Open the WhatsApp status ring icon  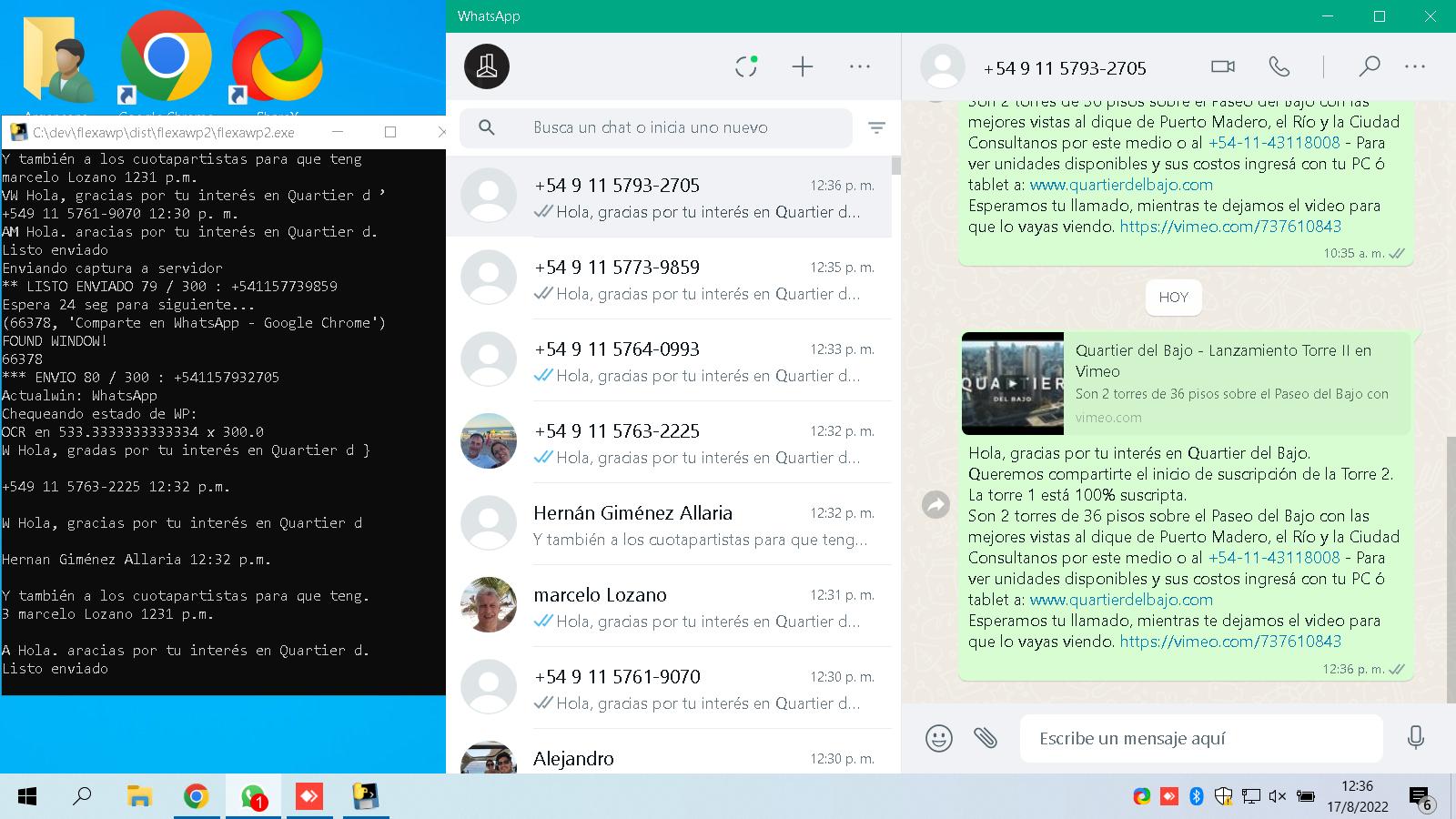[x=746, y=66]
